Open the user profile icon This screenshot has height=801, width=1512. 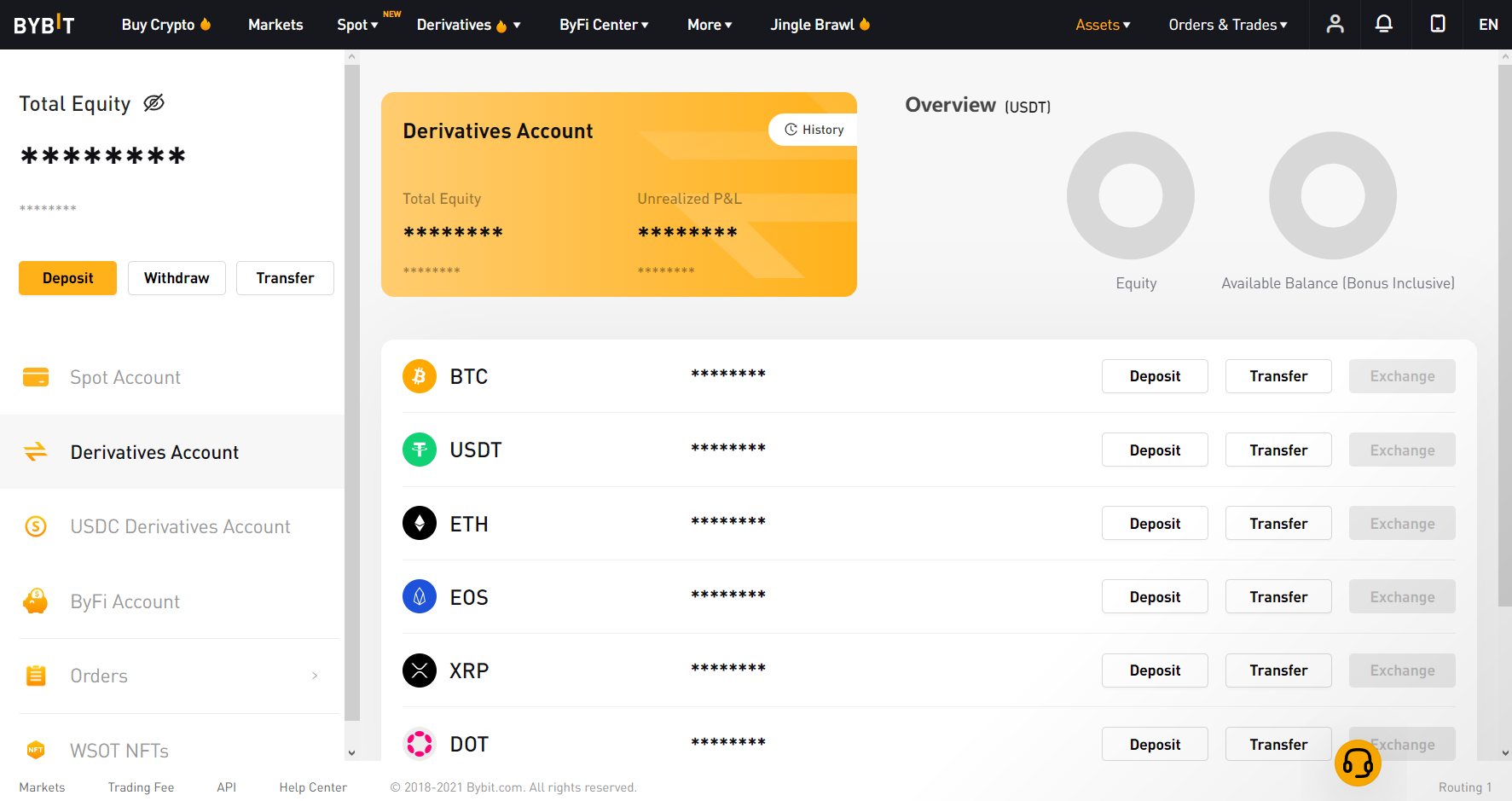coord(1335,24)
